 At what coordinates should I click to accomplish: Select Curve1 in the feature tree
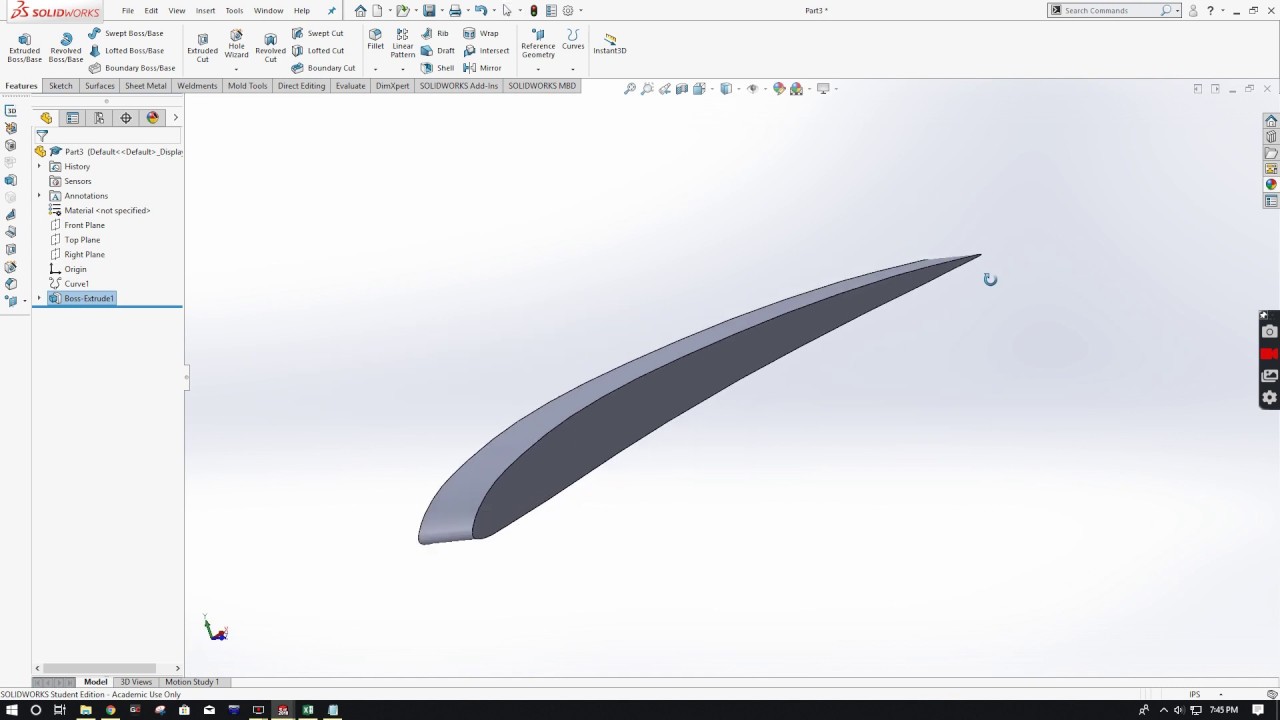pyautogui.click(x=70, y=284)
